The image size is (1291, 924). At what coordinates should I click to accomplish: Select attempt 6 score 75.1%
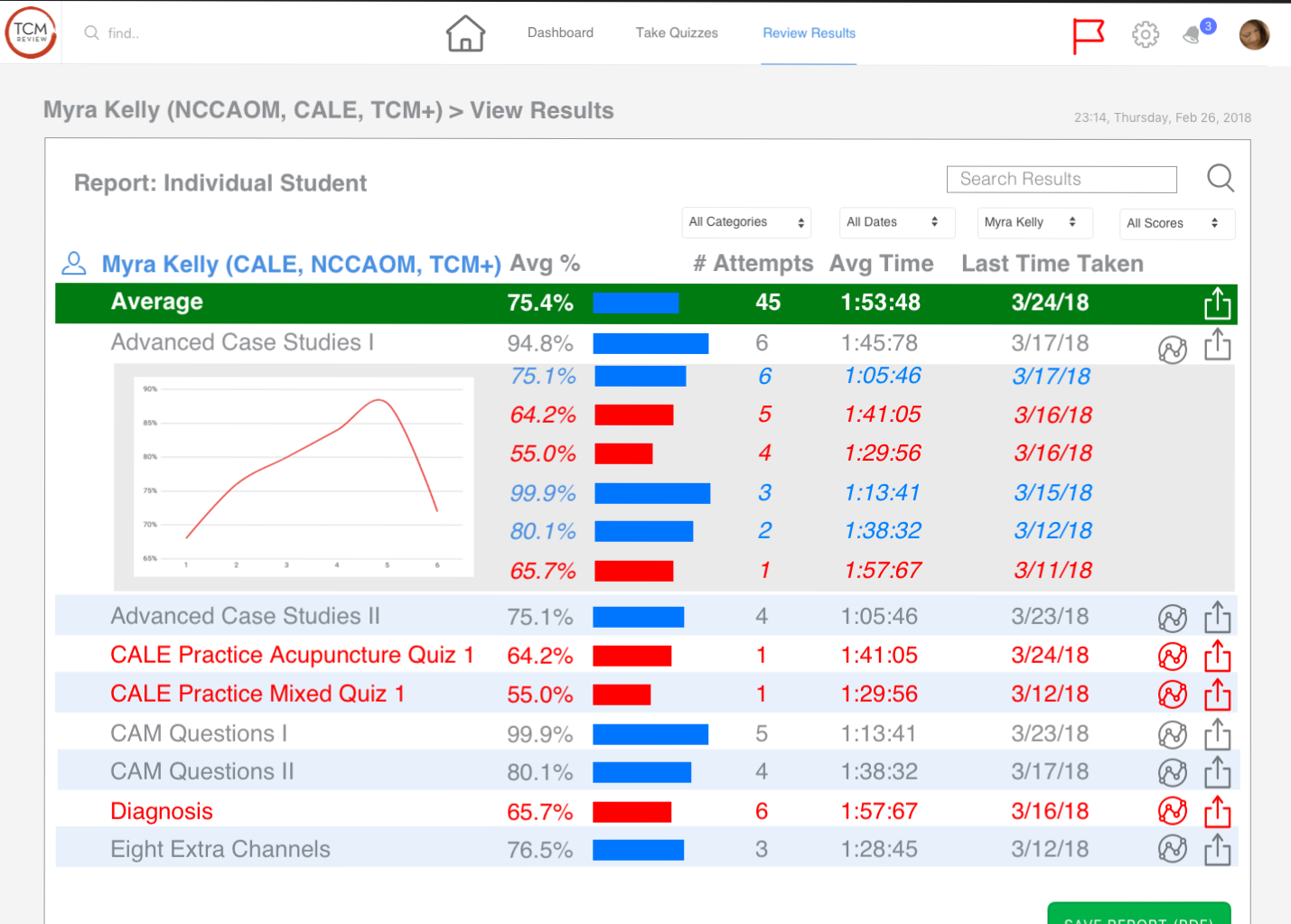(x=543, y=376)
